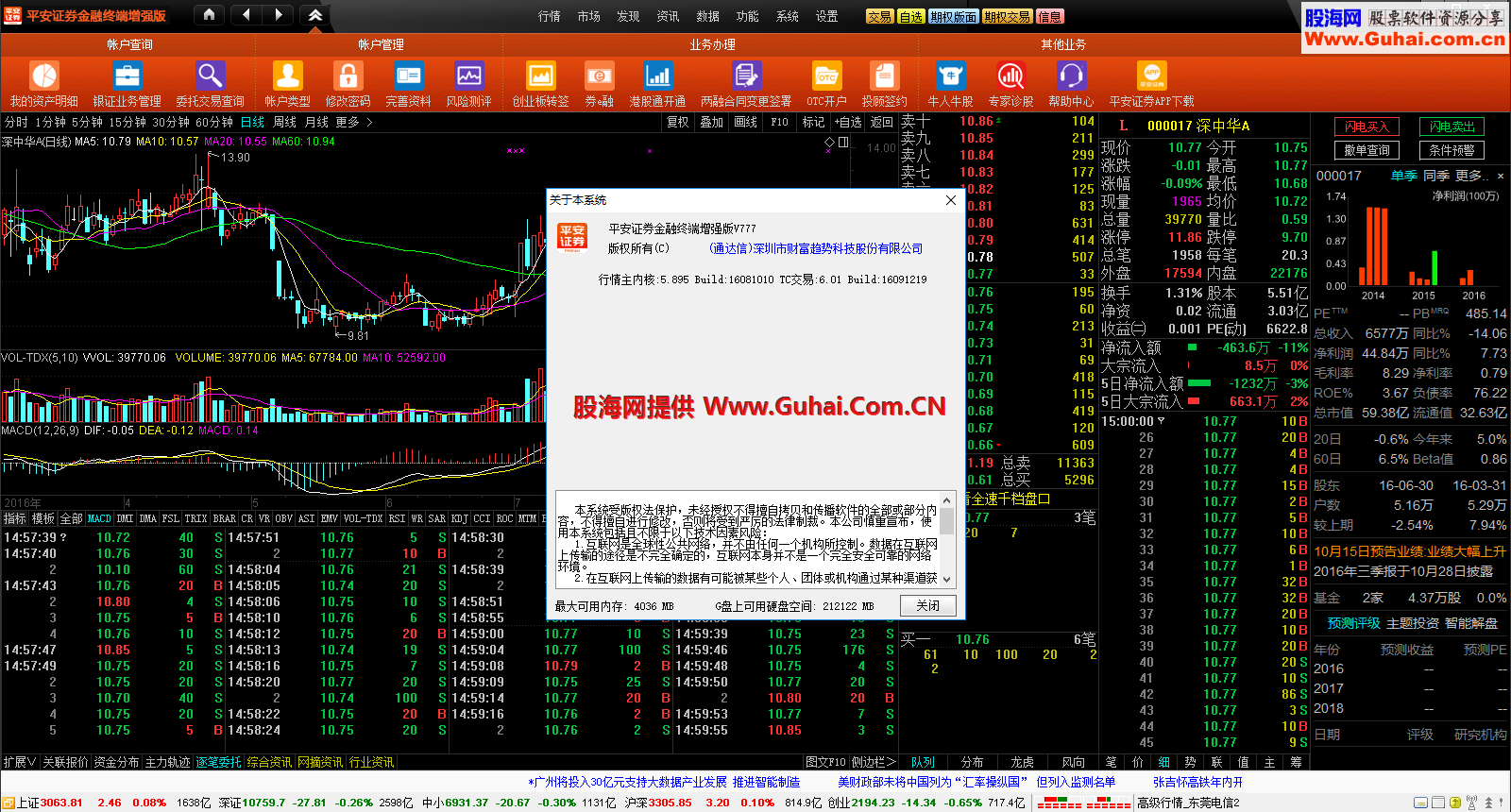
Task: Open 行情 menu
Action: point(550,16)
